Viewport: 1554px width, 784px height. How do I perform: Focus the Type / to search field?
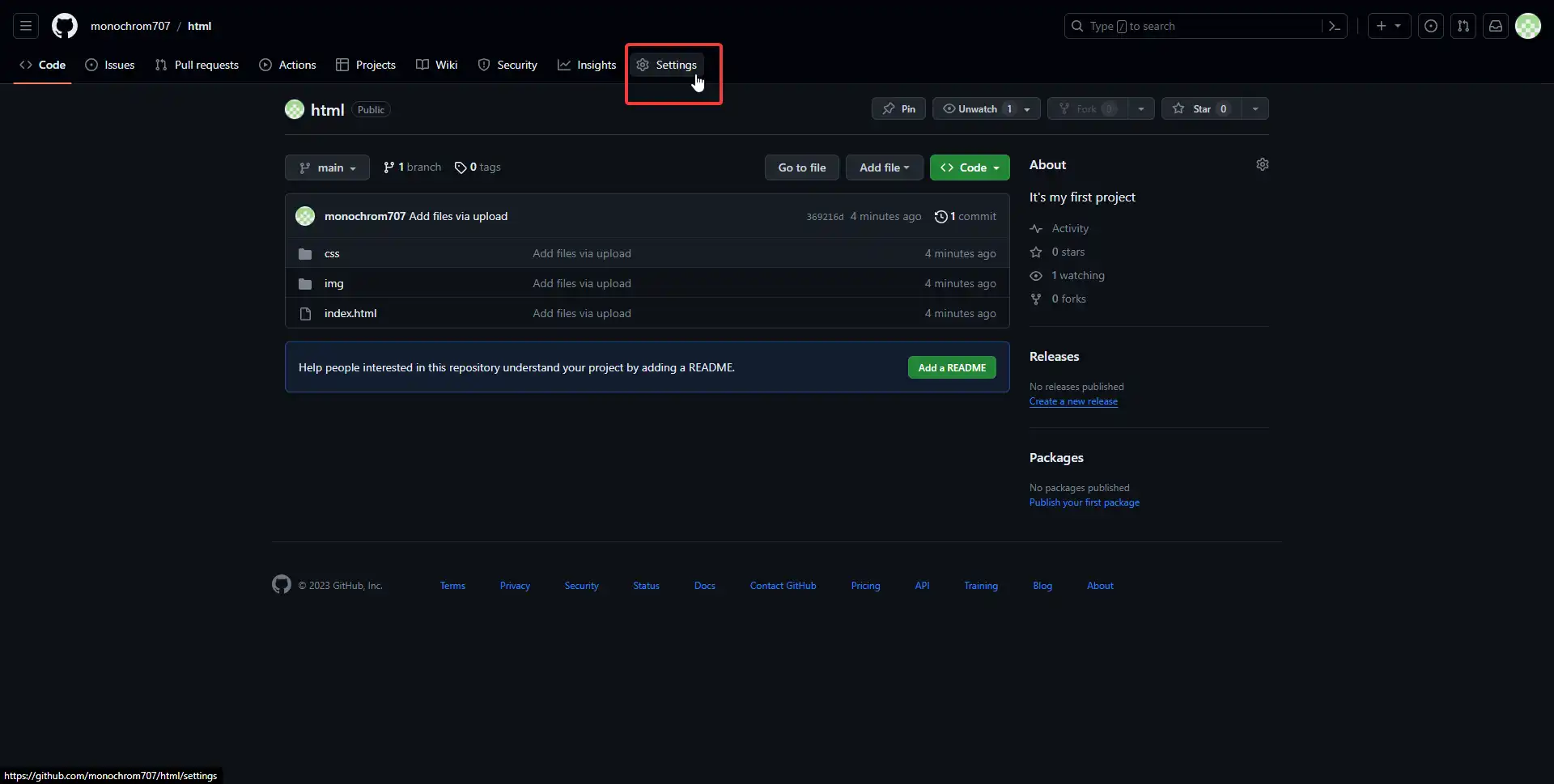pyautogui.click(x=1194, y=26)
